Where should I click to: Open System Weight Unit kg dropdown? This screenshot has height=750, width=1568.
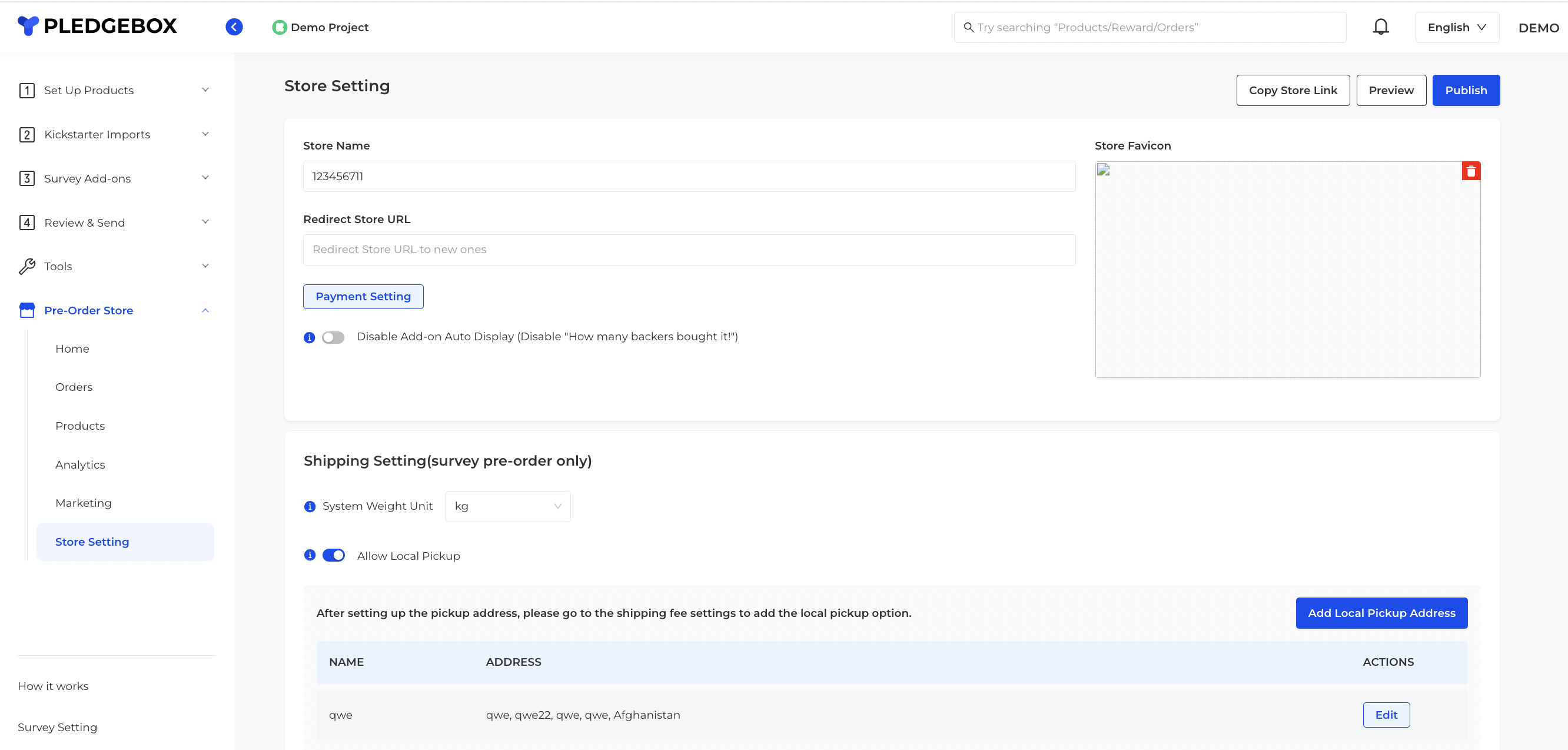point(507,506)
